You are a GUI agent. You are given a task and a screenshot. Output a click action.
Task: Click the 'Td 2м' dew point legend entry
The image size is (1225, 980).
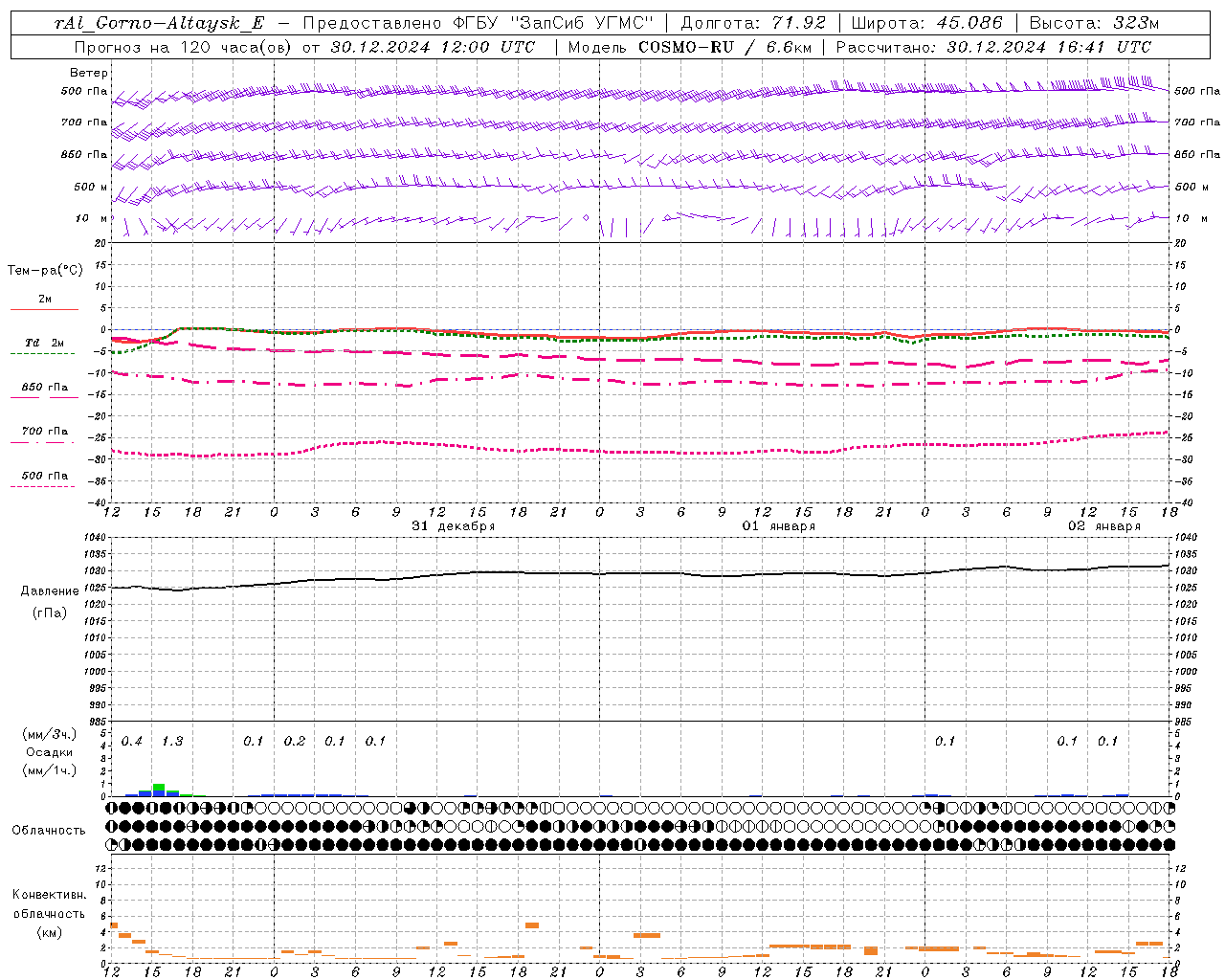tap(44, 343)
